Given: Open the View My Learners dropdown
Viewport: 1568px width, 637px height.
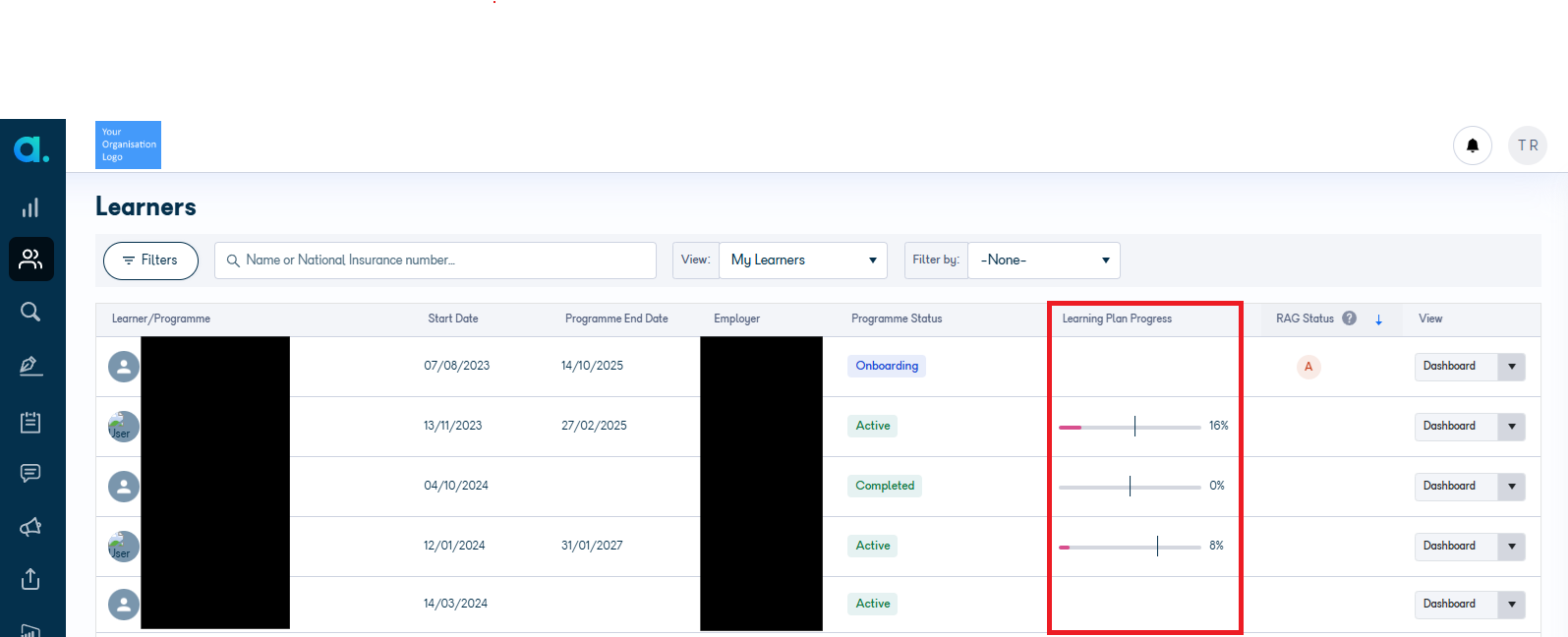Looking at the screenshot, I should click(803, 261).
